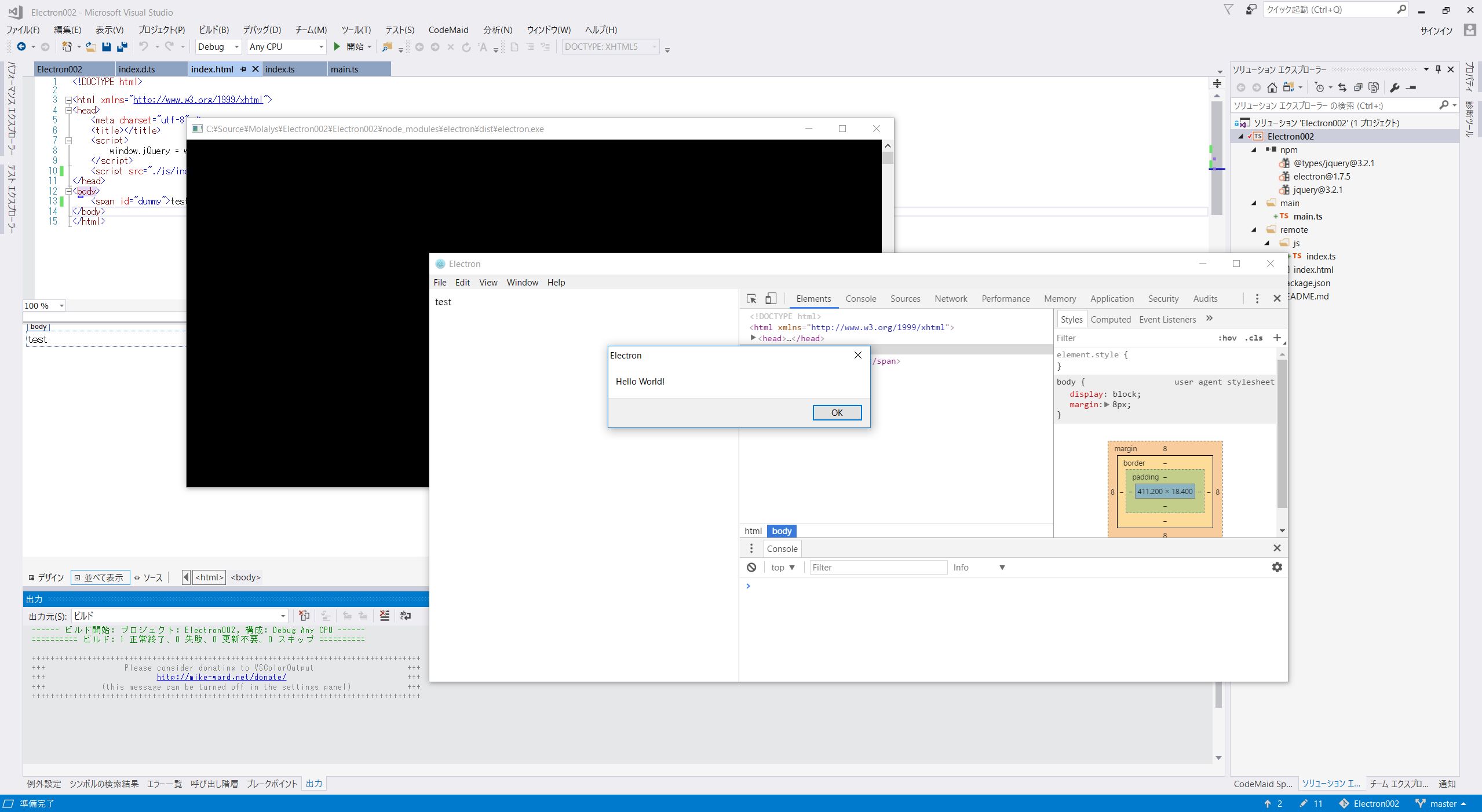The height and width of the screenshot is (812, 1482).
Task: Open the Info log level dropdown
Action: (979, 568)
